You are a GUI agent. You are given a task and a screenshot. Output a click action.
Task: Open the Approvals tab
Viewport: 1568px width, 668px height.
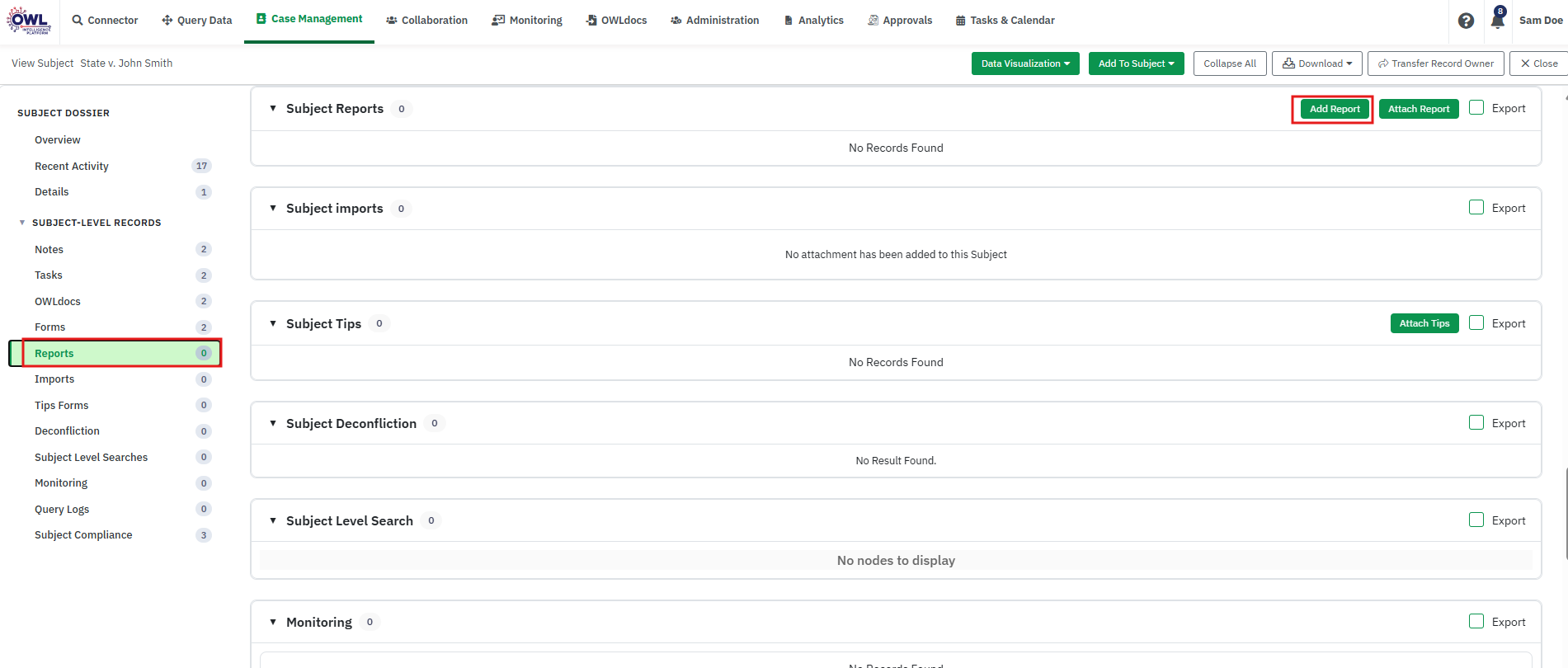tap(900, 21)
